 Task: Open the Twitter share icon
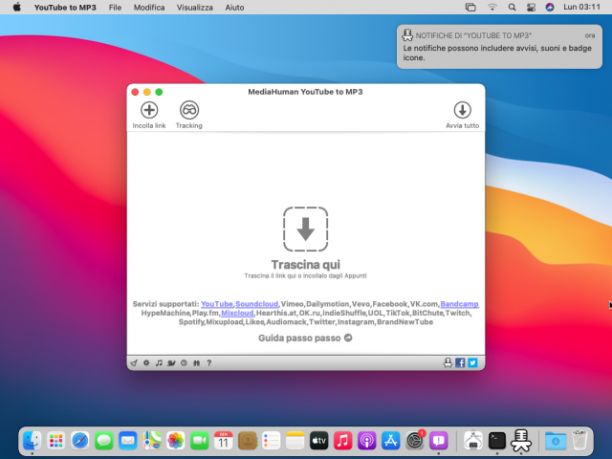point(473,363)
